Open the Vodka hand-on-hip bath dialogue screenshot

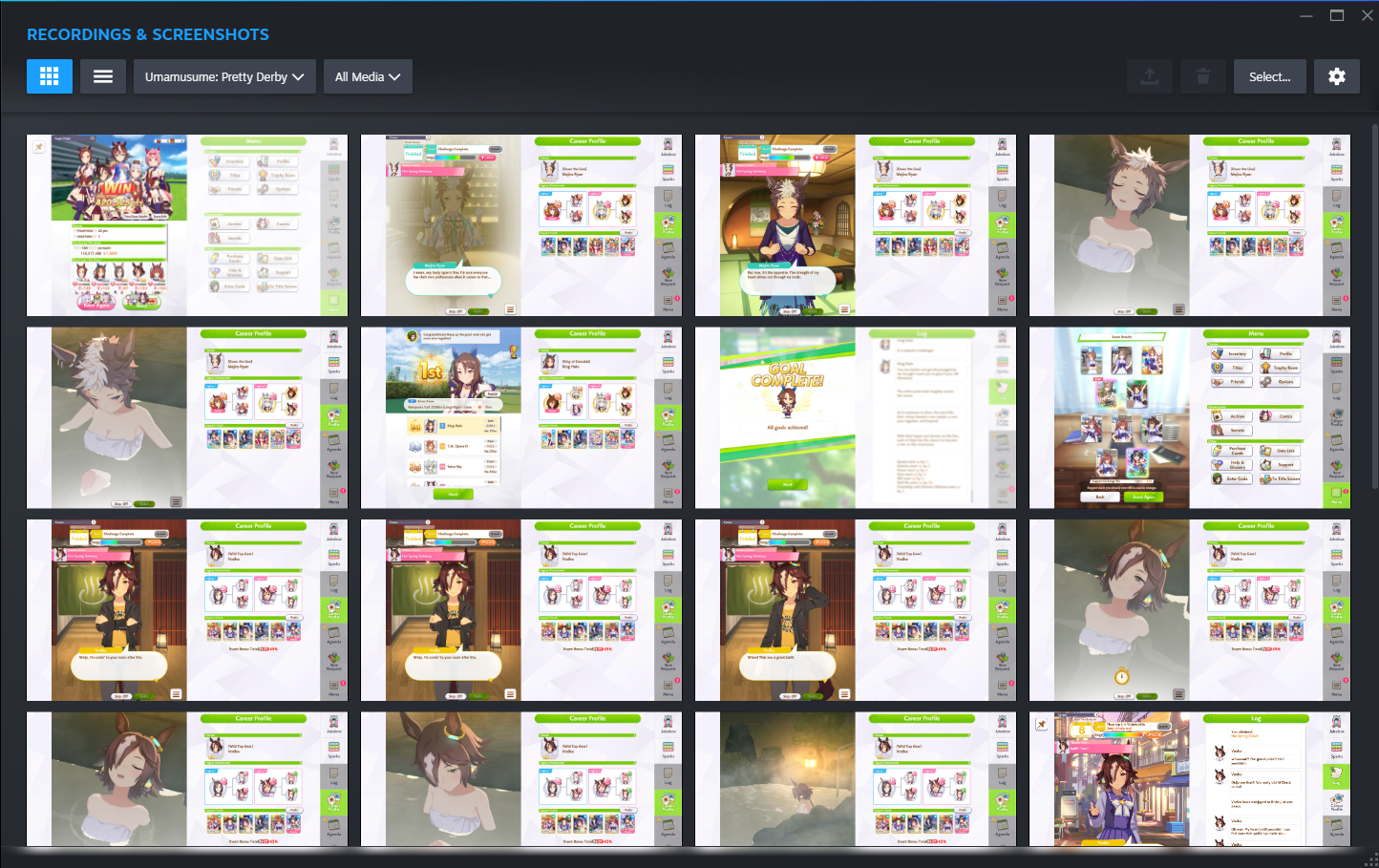click(x=856, y=610)
